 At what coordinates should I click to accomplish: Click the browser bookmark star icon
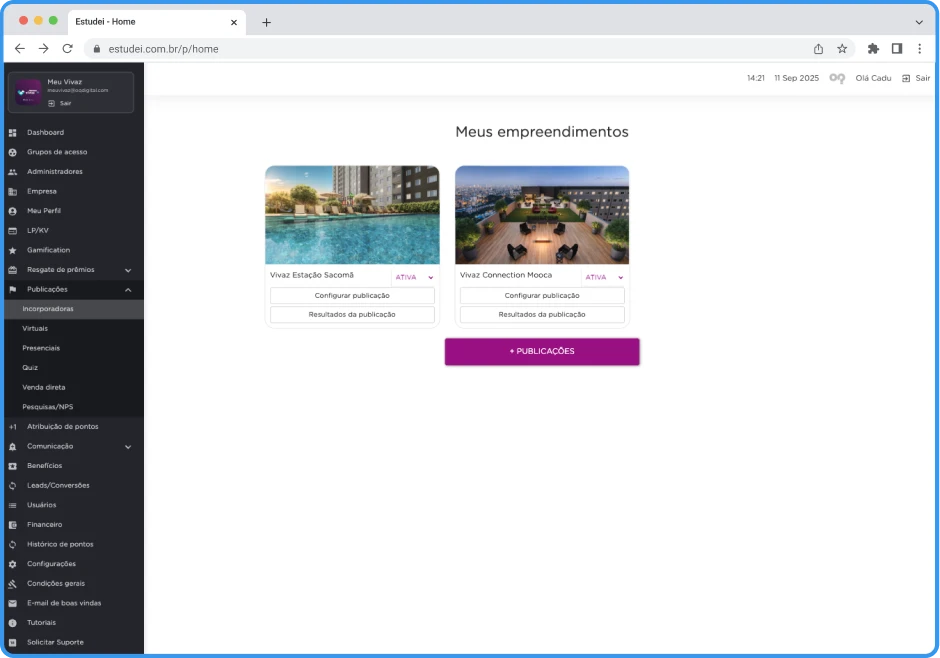[842, 48]
